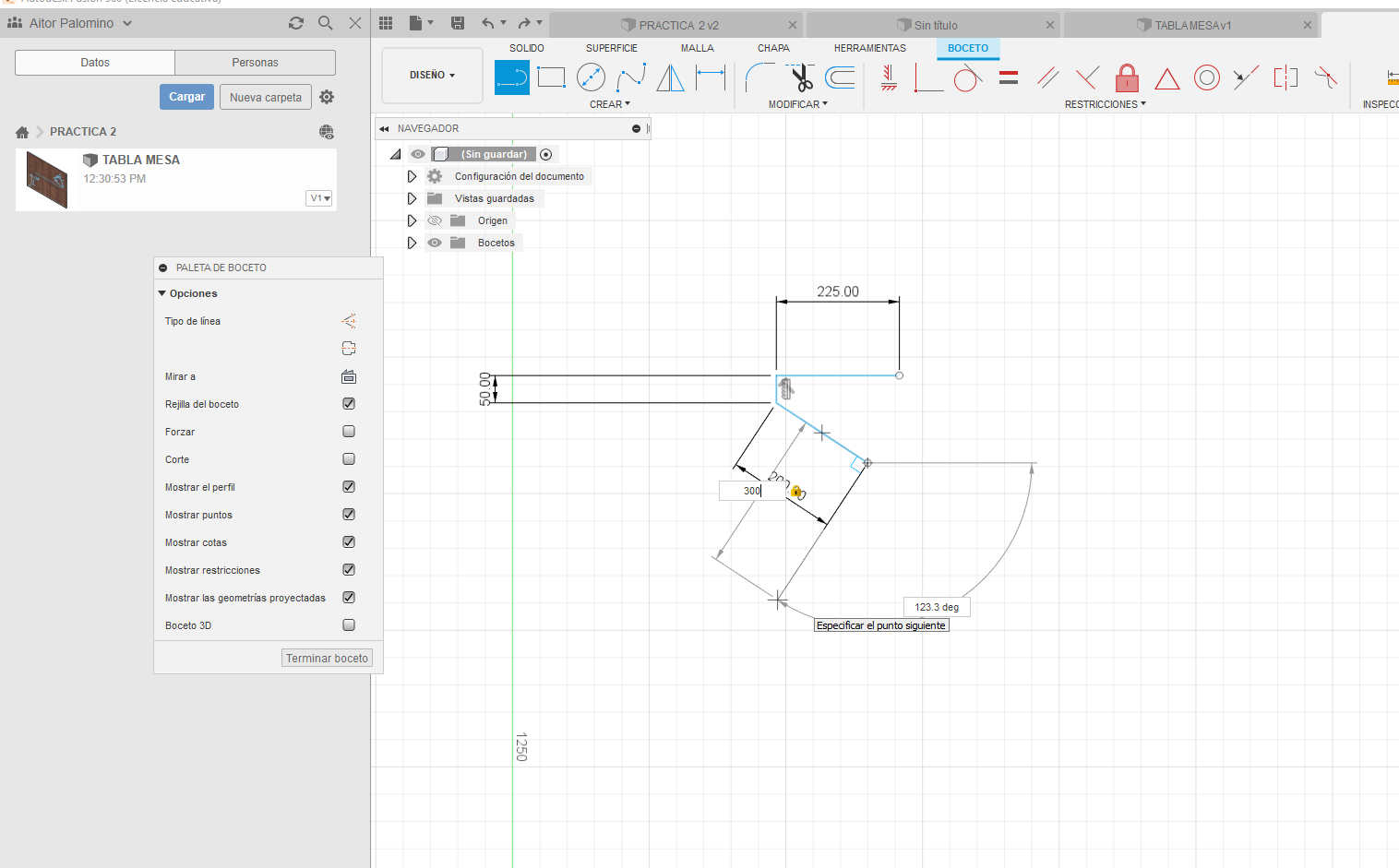Select the Offset modify tool
1399x868 pixels.
click(840, 77)
